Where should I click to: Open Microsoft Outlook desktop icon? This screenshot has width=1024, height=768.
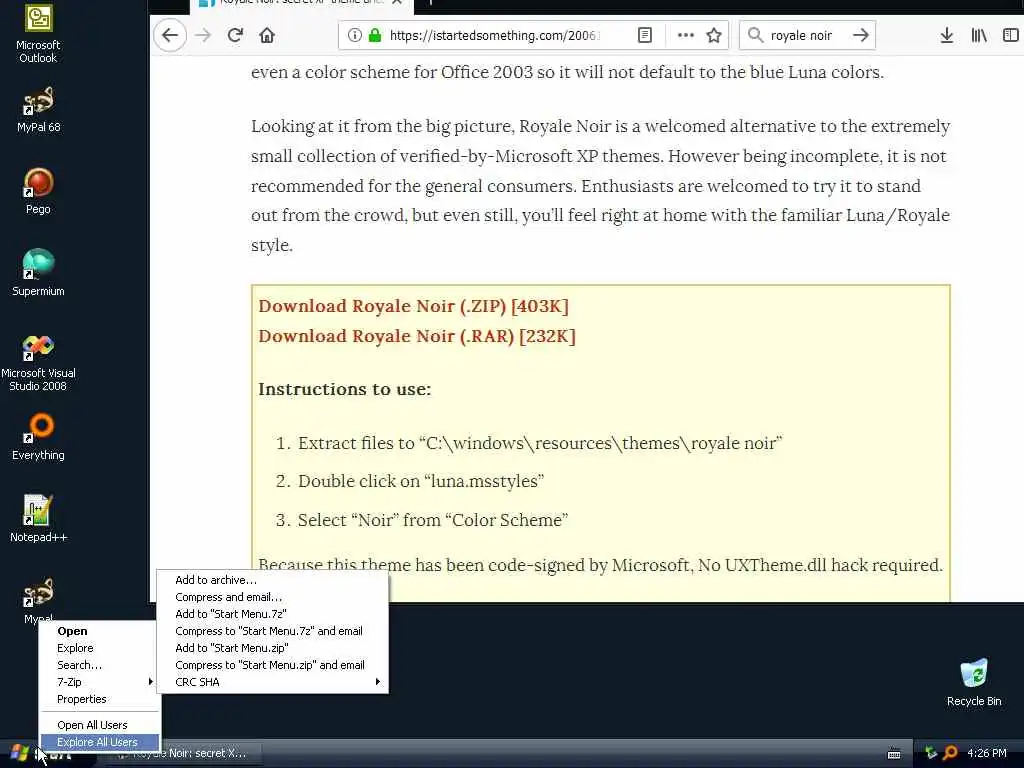tap(38, 34)
